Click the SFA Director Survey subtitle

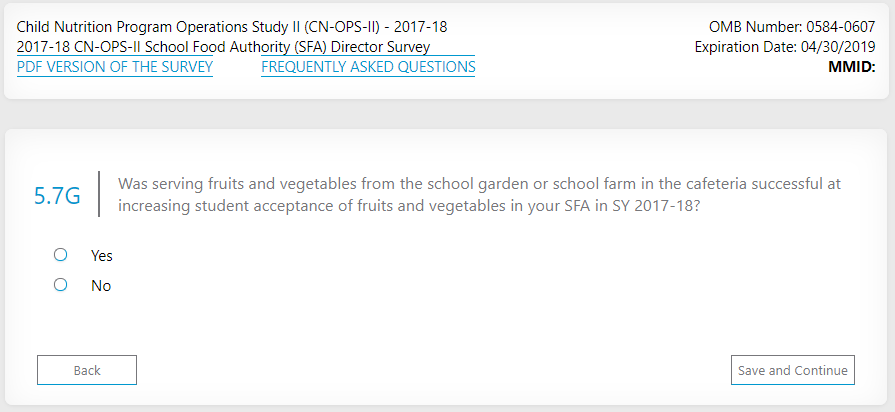pyautogui.click(x=223, y=47)
